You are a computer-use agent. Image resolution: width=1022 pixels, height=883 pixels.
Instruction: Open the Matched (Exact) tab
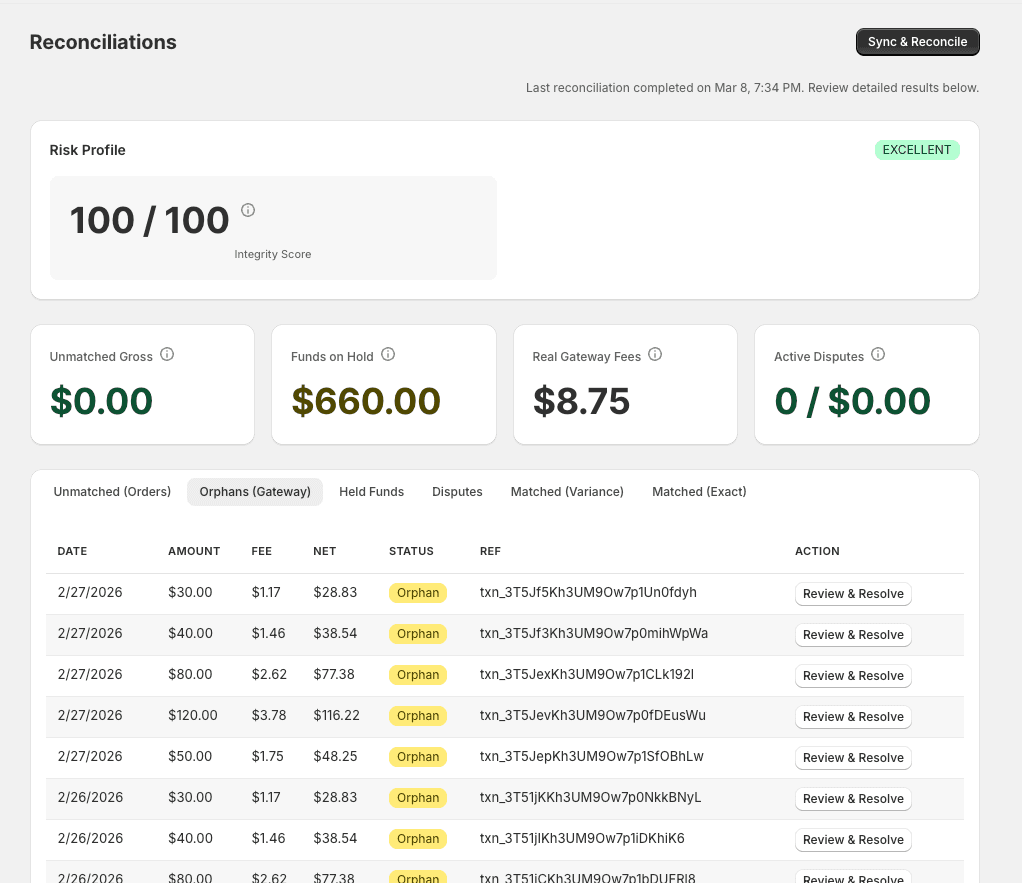click(x=698, y=491)
